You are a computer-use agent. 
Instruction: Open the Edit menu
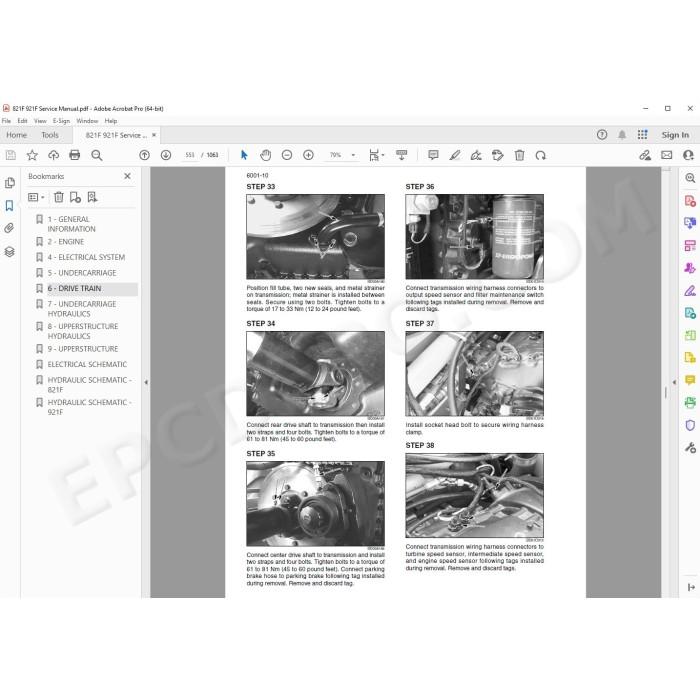(x=22, y=121)
